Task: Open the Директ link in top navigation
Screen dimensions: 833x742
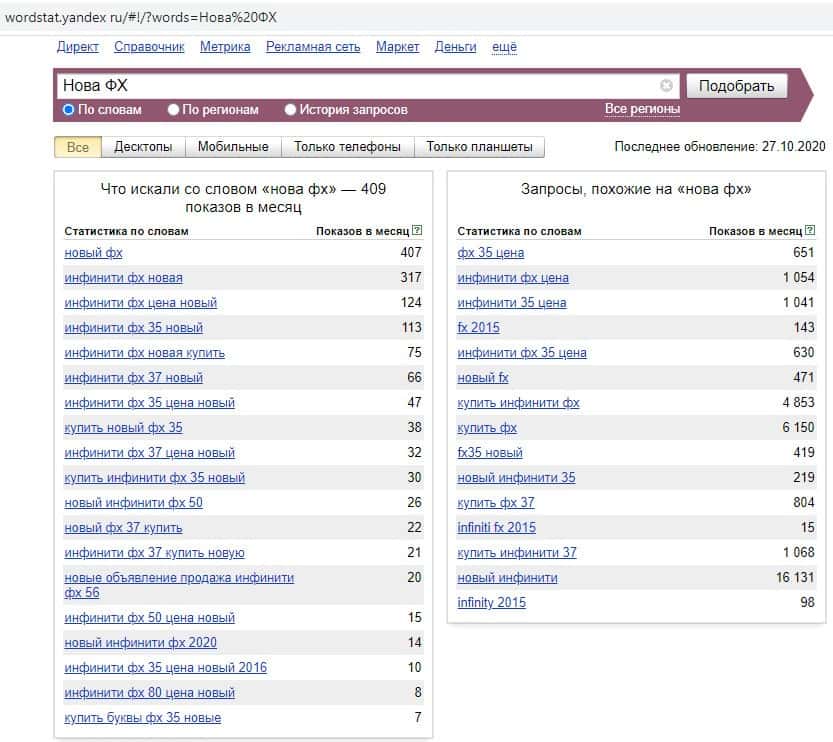Action: [x=78, y=47]
